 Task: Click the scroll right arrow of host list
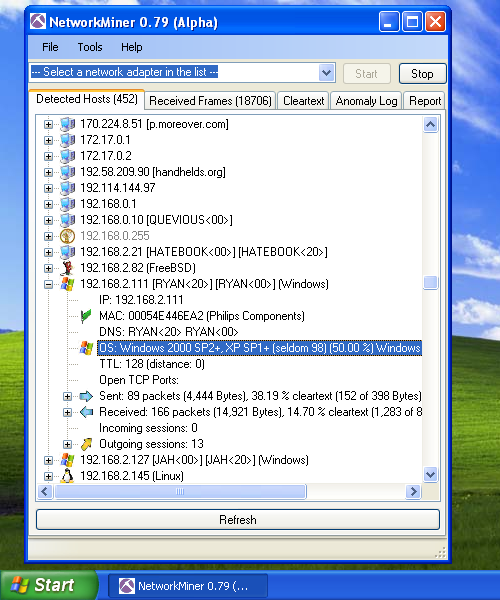[x=413, y=491]
